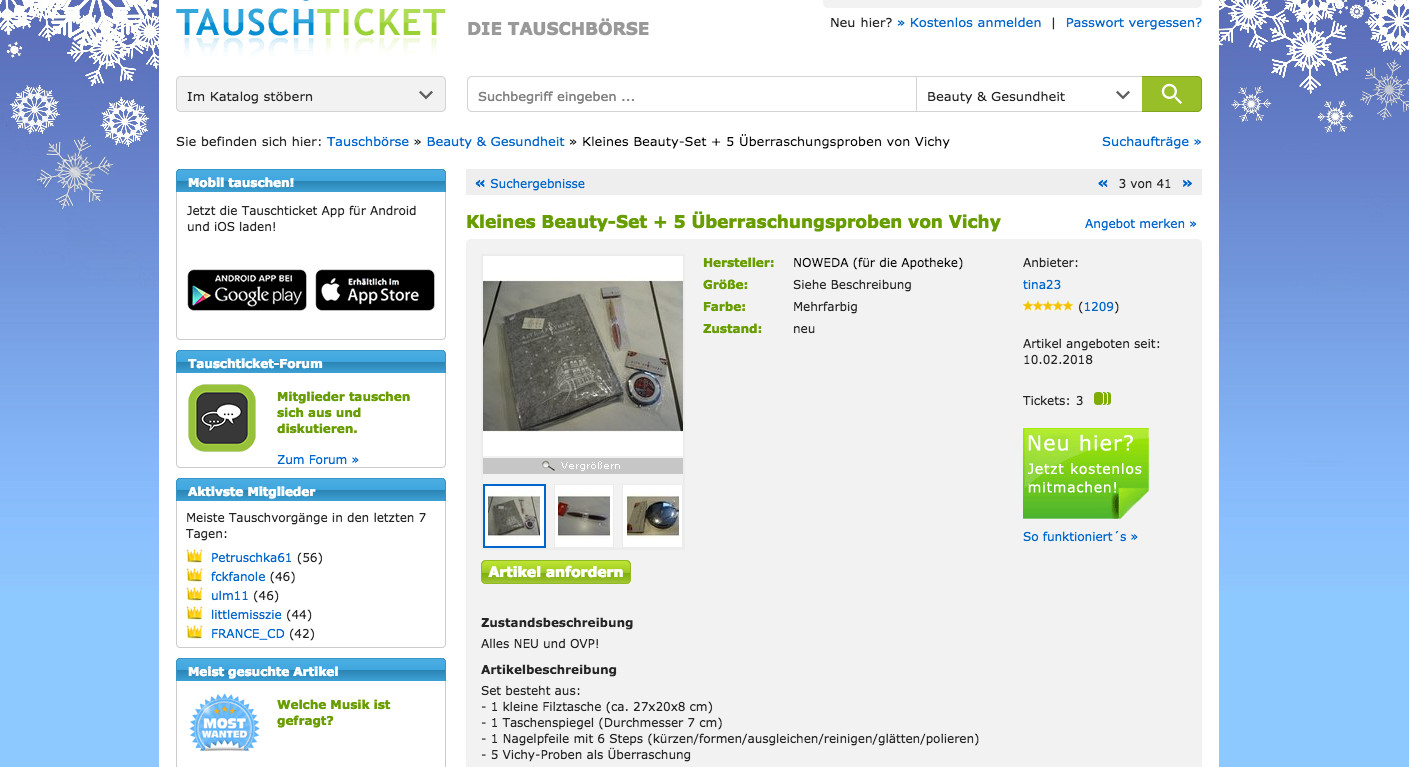Open the Kostenlos anmelden link
This screenshot has height=767, width=1409.
pos(969,23)
